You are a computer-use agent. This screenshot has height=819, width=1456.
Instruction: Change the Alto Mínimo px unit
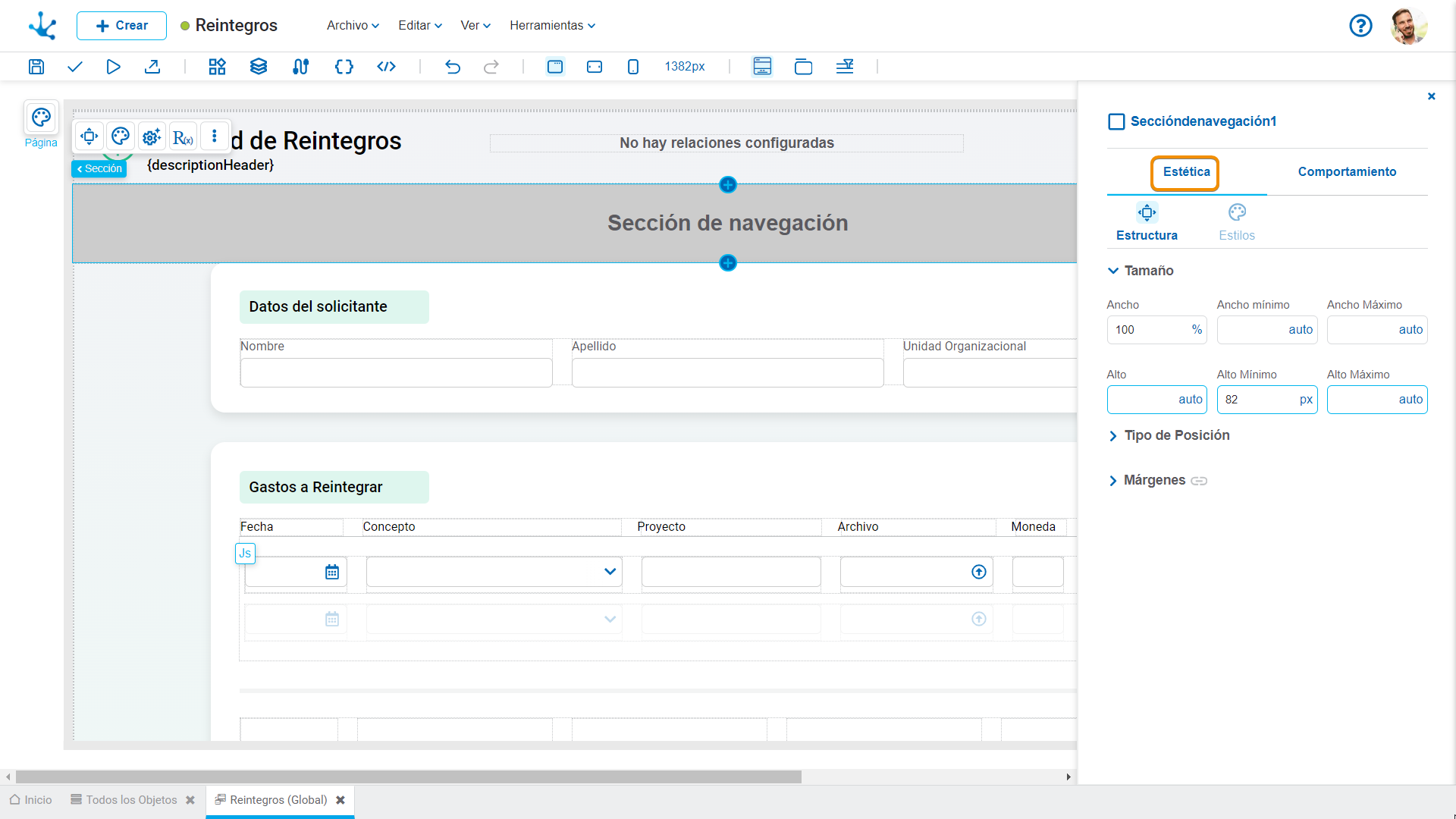[1306, 400]
